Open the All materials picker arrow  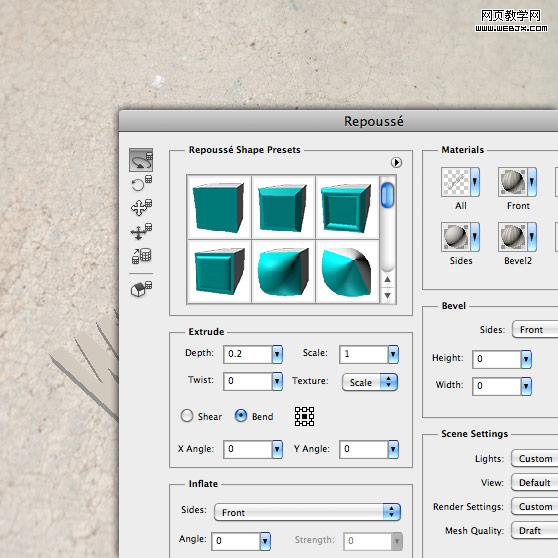tap(475, 182)
